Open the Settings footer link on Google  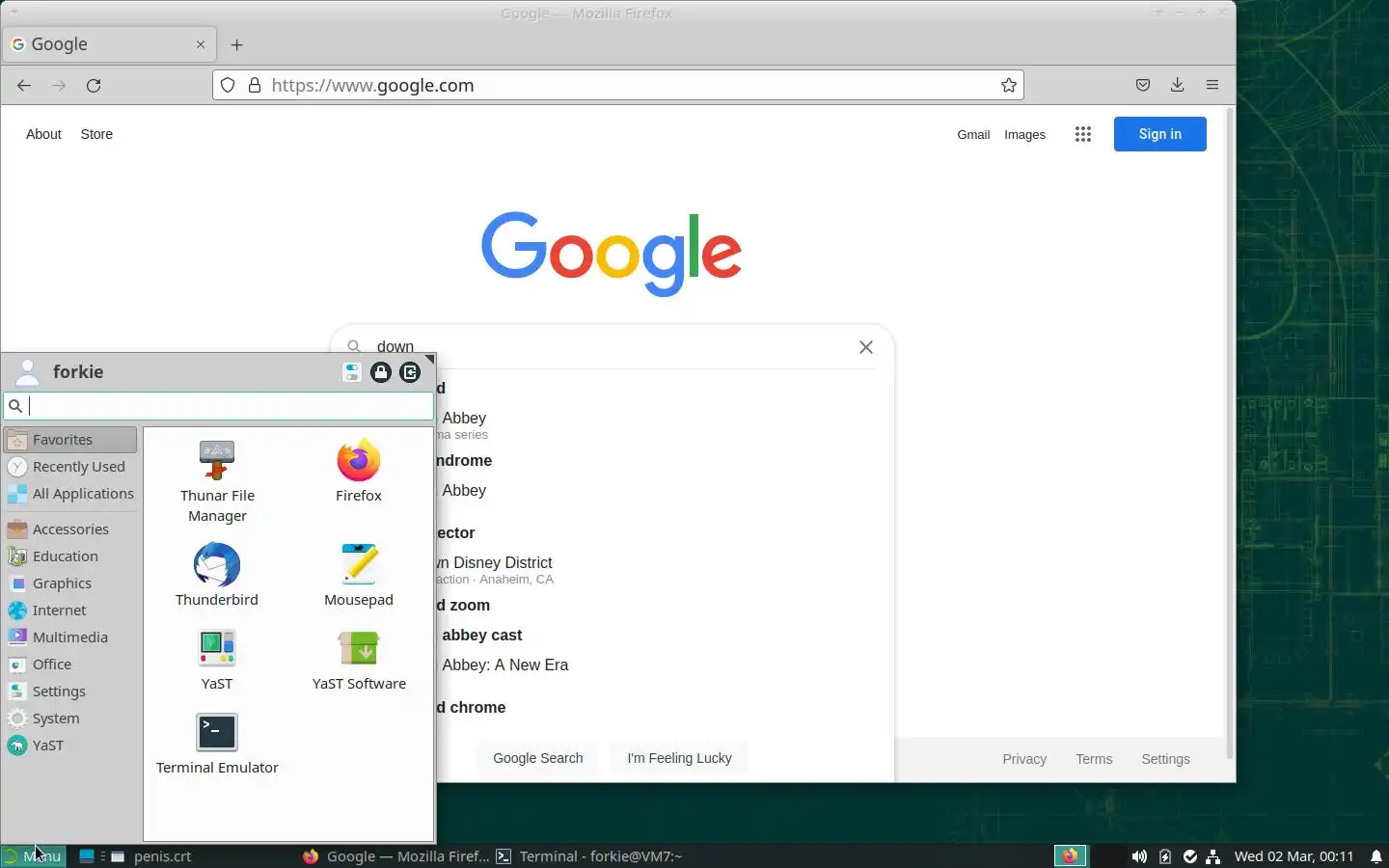pos(1165,759)
